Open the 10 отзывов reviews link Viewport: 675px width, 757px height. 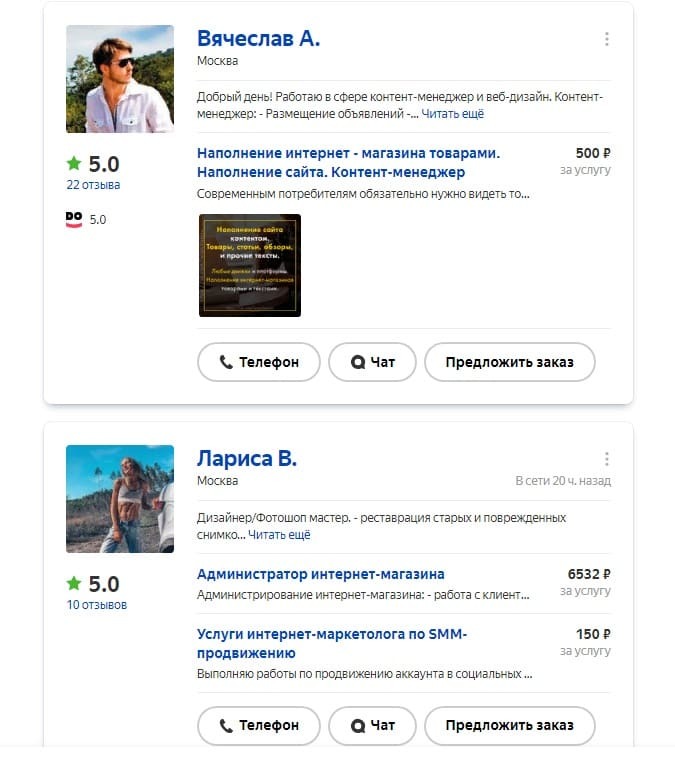[x=96, y=605]
